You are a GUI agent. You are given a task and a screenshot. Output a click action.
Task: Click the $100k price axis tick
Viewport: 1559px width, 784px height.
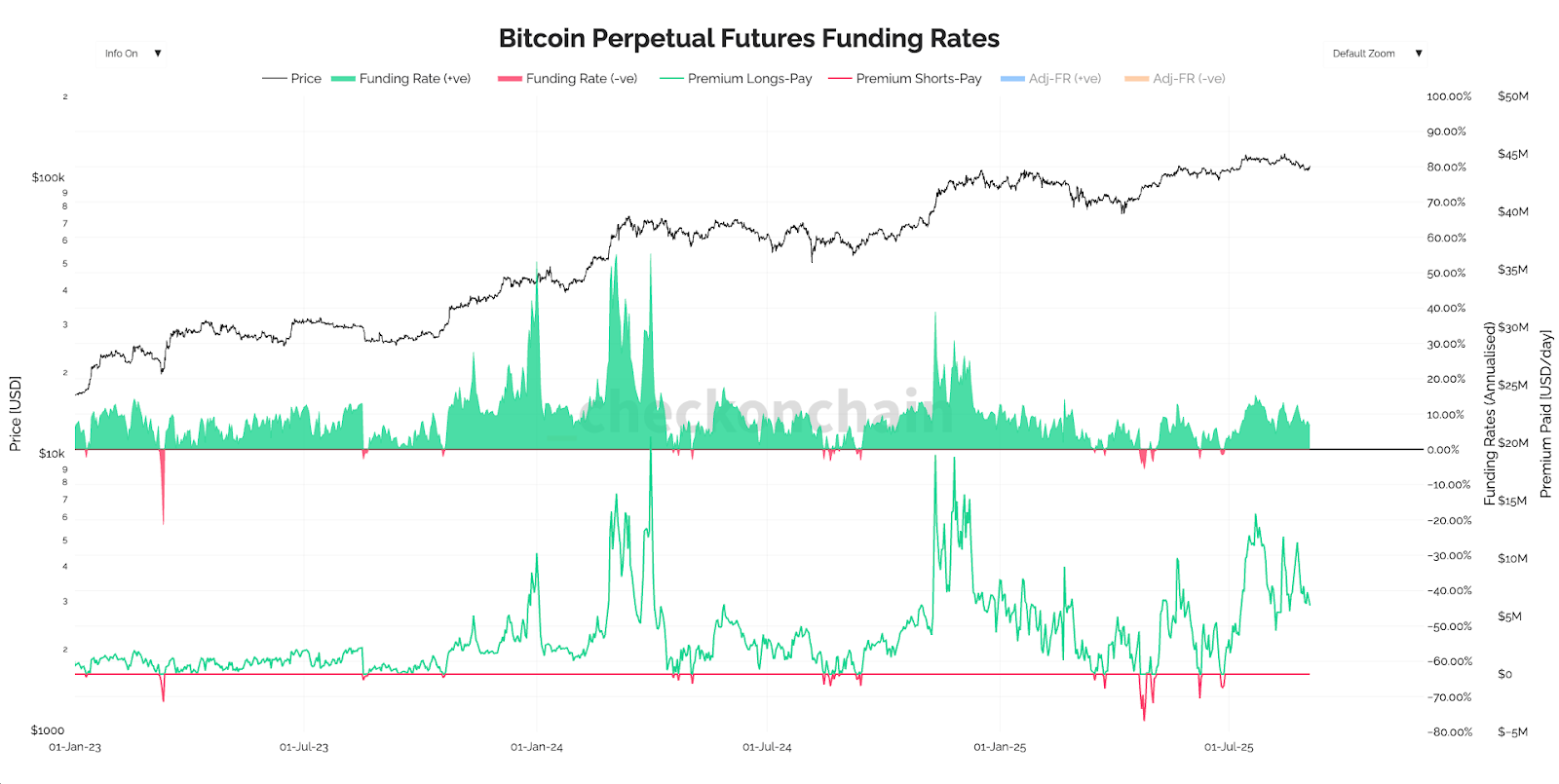click(48, 177)
